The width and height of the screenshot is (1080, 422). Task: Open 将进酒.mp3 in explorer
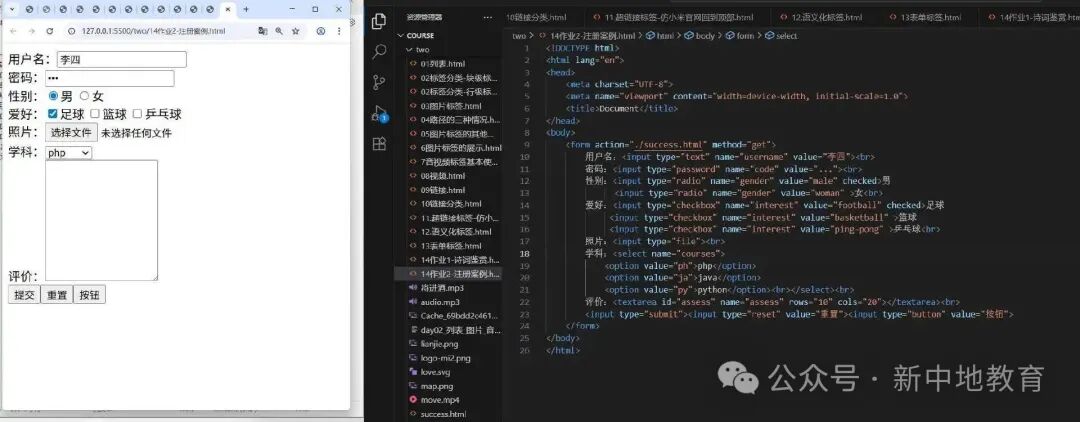[x=442, y=288]
